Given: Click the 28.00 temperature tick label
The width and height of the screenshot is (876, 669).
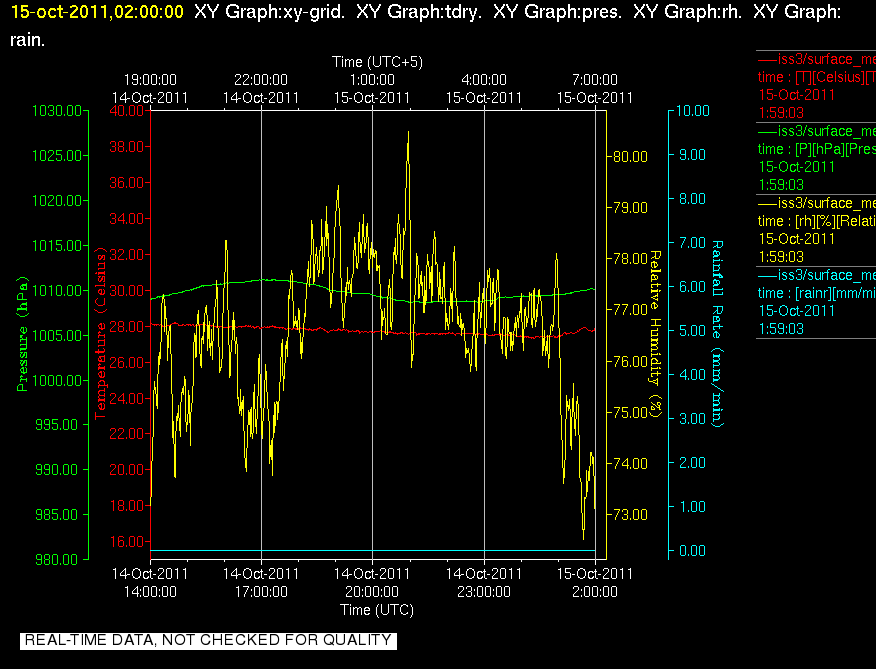Looking at the screenshot, I should coord(127,326).
